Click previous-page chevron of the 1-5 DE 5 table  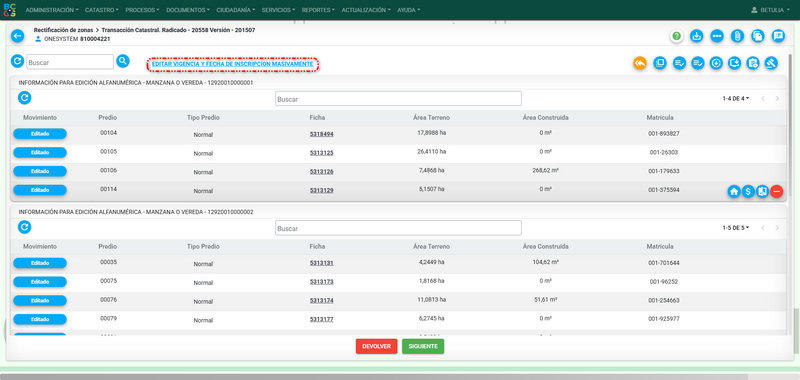point(763,228)
